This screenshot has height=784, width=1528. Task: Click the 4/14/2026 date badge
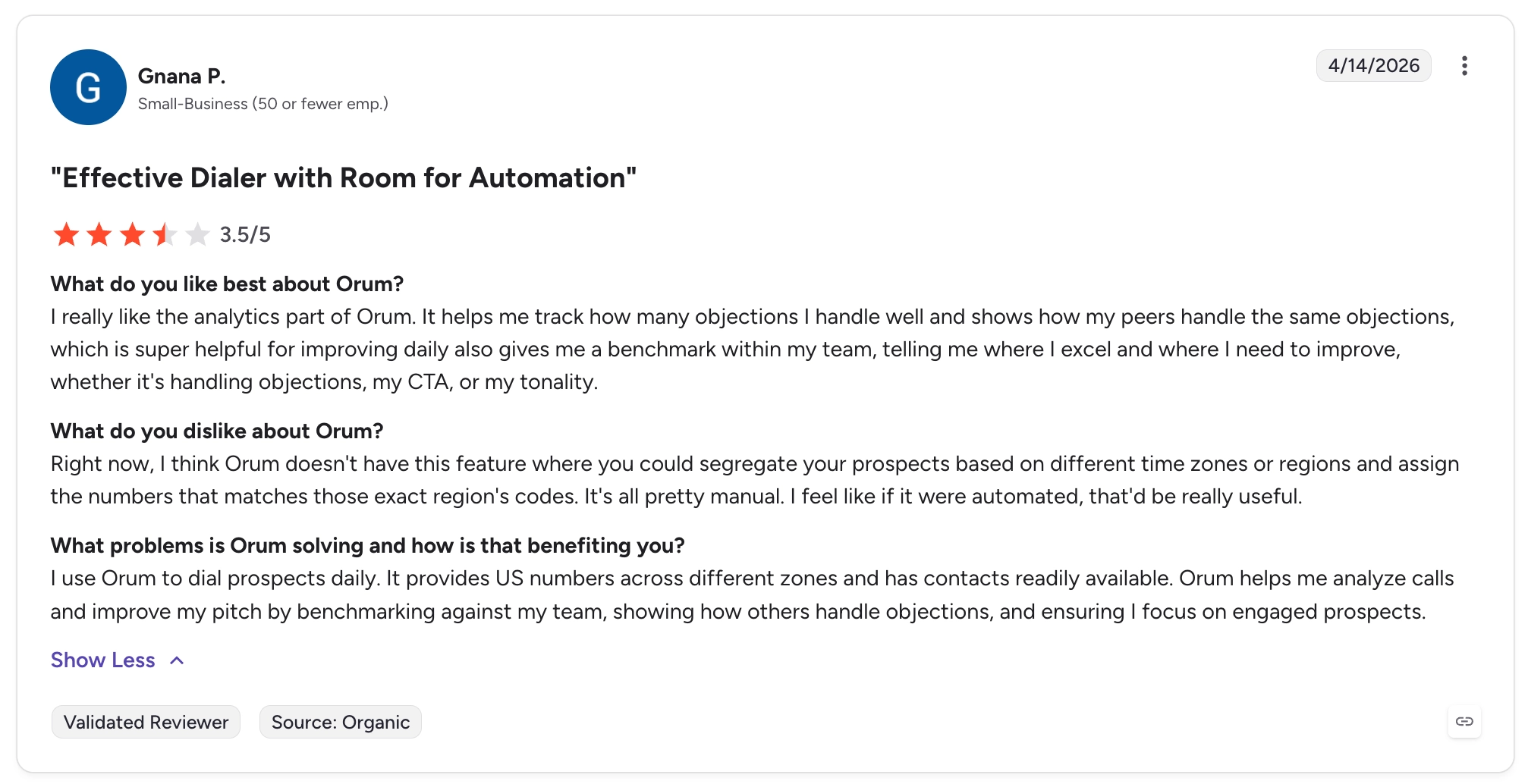point(1373,65)
